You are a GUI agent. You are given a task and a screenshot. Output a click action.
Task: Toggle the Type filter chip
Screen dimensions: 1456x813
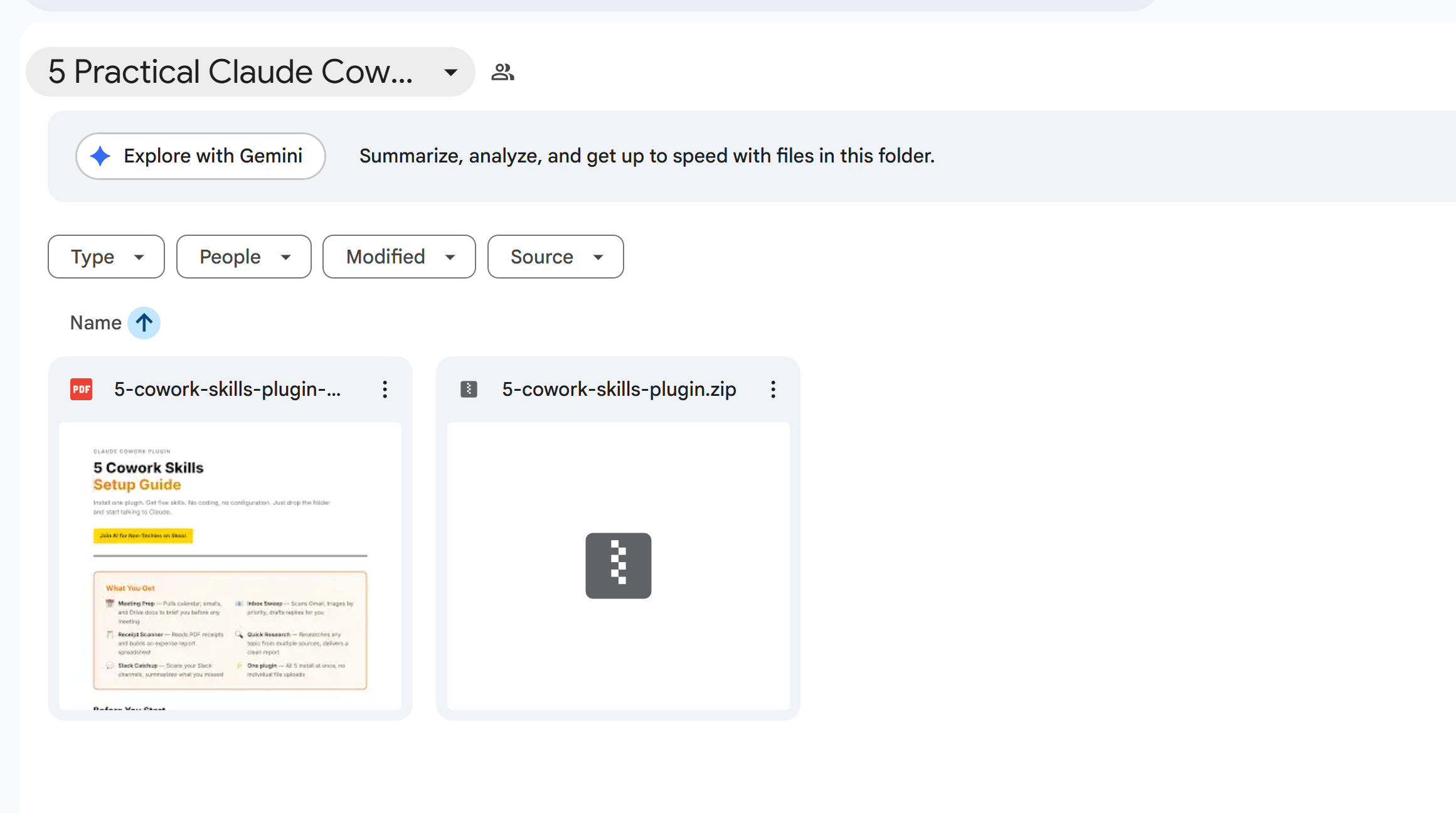coord(105,257)
